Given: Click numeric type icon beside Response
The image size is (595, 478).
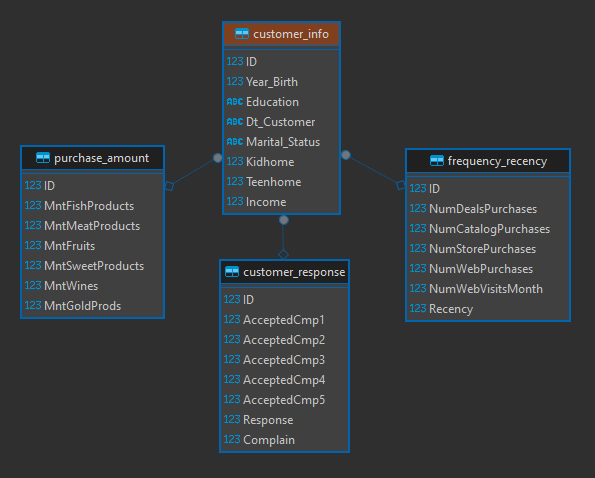Looking at the screenshot, I should [x=232, y=419].
